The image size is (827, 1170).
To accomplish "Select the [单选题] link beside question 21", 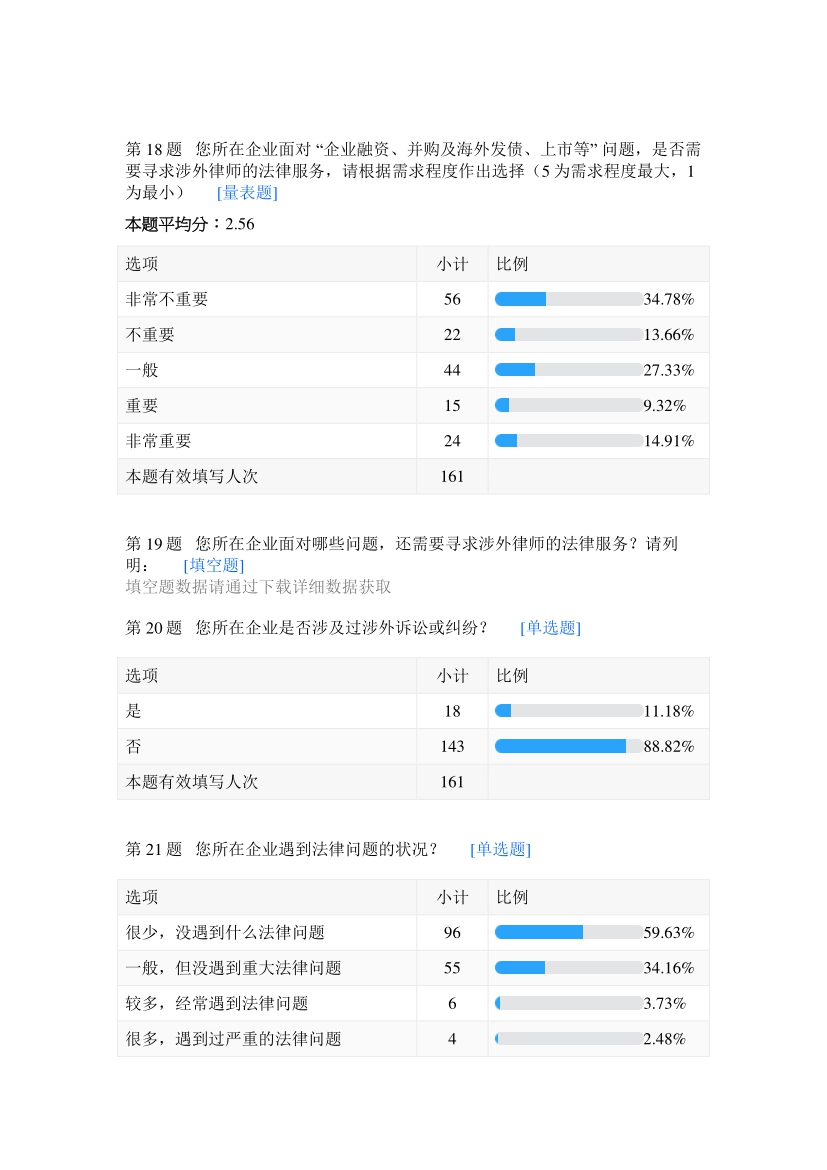I will 500,849.
